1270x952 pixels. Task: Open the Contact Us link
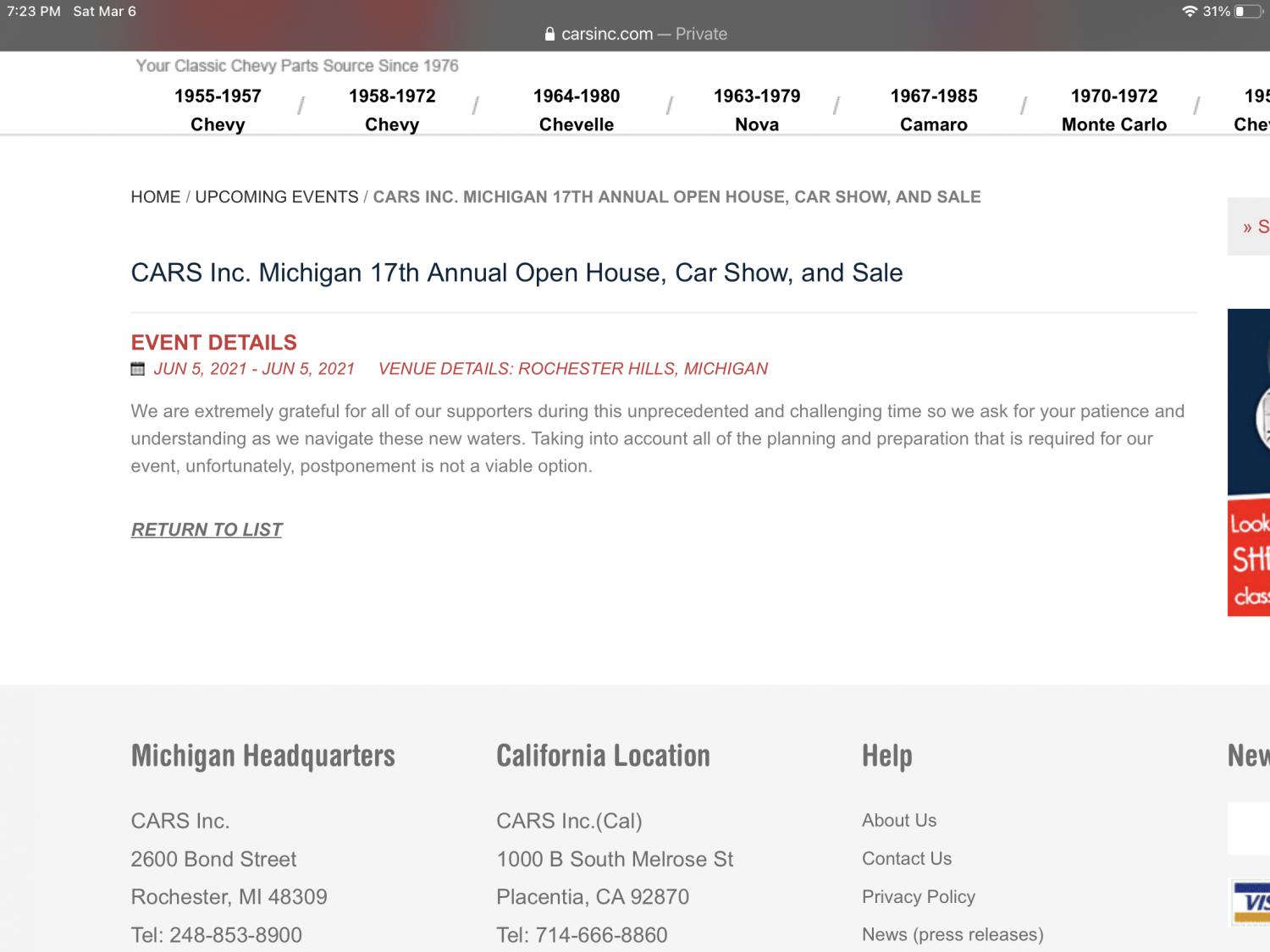907,858
